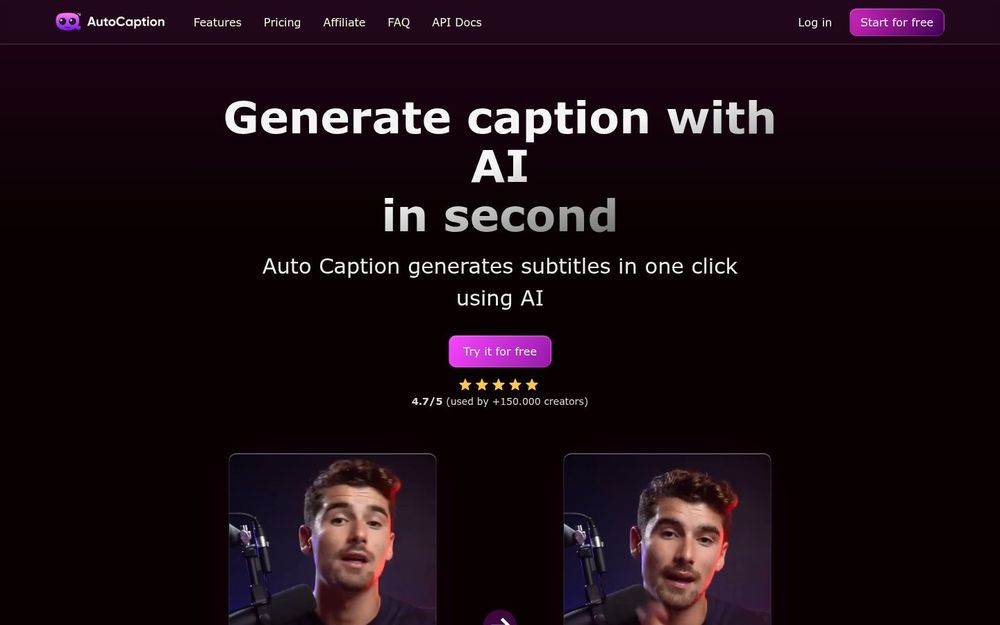Click the fourth rating star
The height and width of the screenshot is (625, 1000).
click(515, 385)
